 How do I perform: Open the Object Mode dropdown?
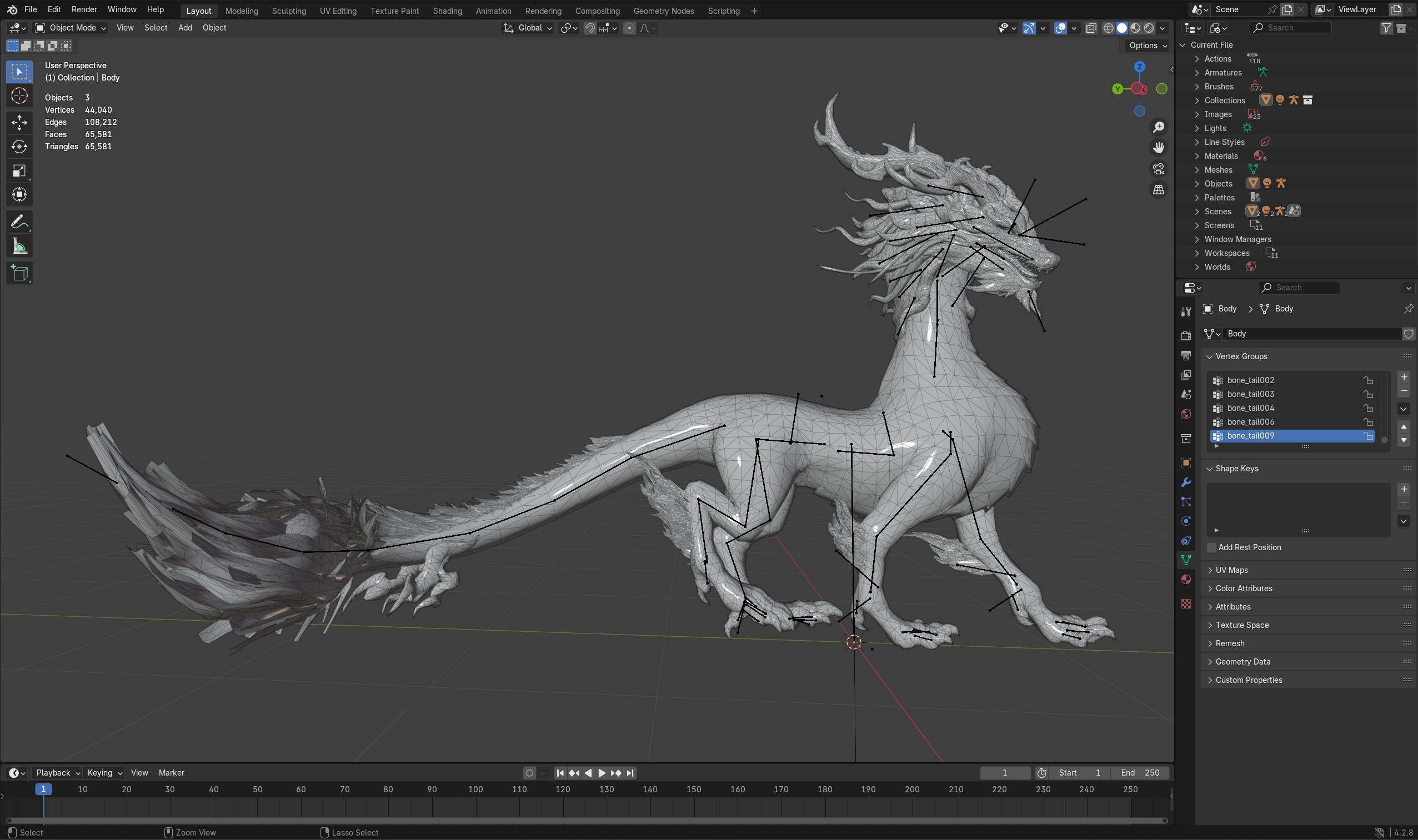point(70,28)
